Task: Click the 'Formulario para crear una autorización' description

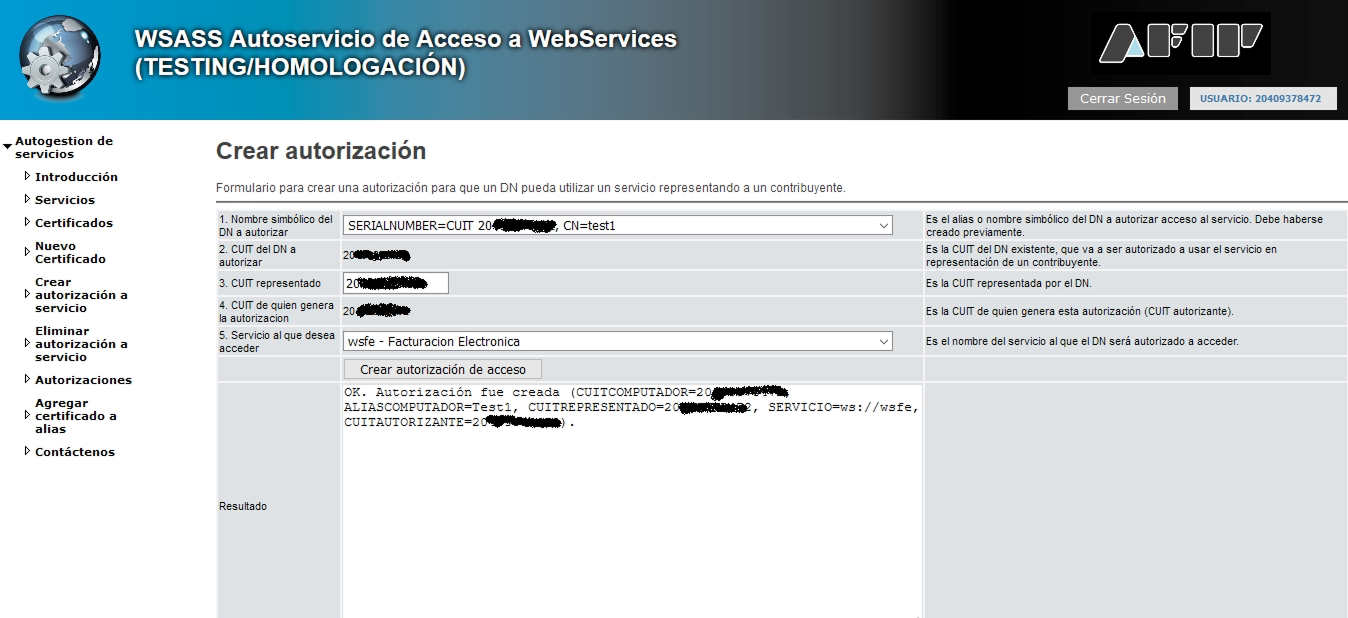Action: pyautogui.click(x=531, y=188)
